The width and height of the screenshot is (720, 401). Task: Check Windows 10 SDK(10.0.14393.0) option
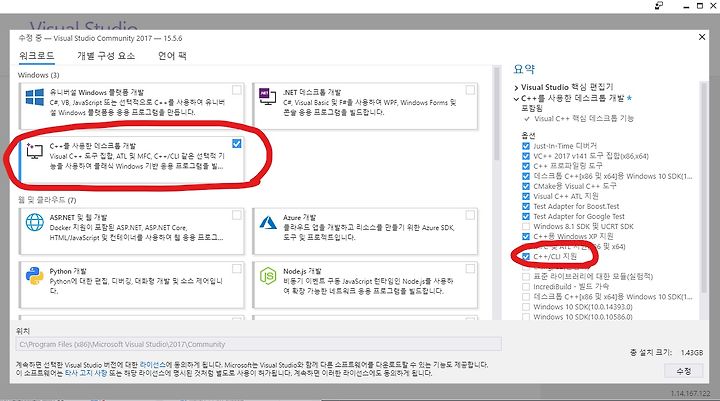(x=526, y=307)
